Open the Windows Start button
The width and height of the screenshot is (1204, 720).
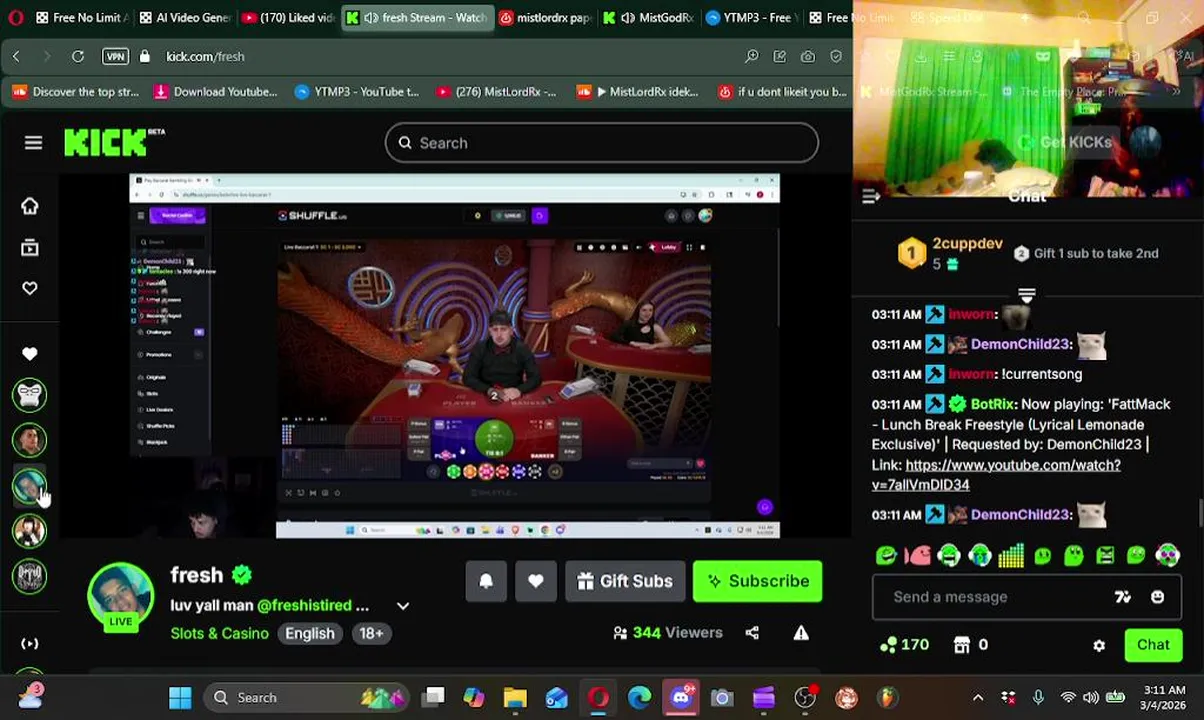[x=180, y=698]
